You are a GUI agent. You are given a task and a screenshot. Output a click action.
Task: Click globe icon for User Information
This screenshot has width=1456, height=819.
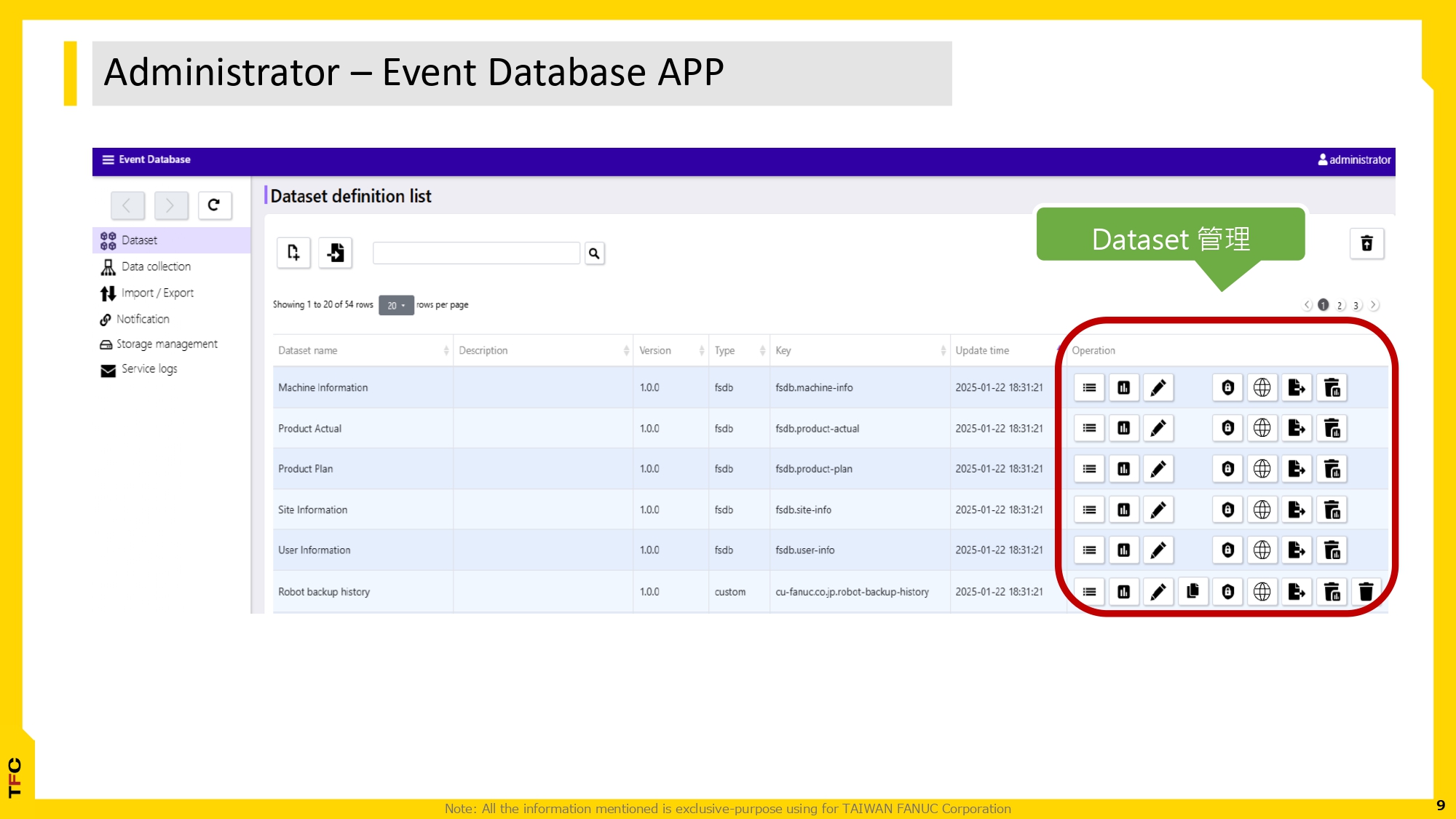pyautogui.click(x=1262, y=550)
